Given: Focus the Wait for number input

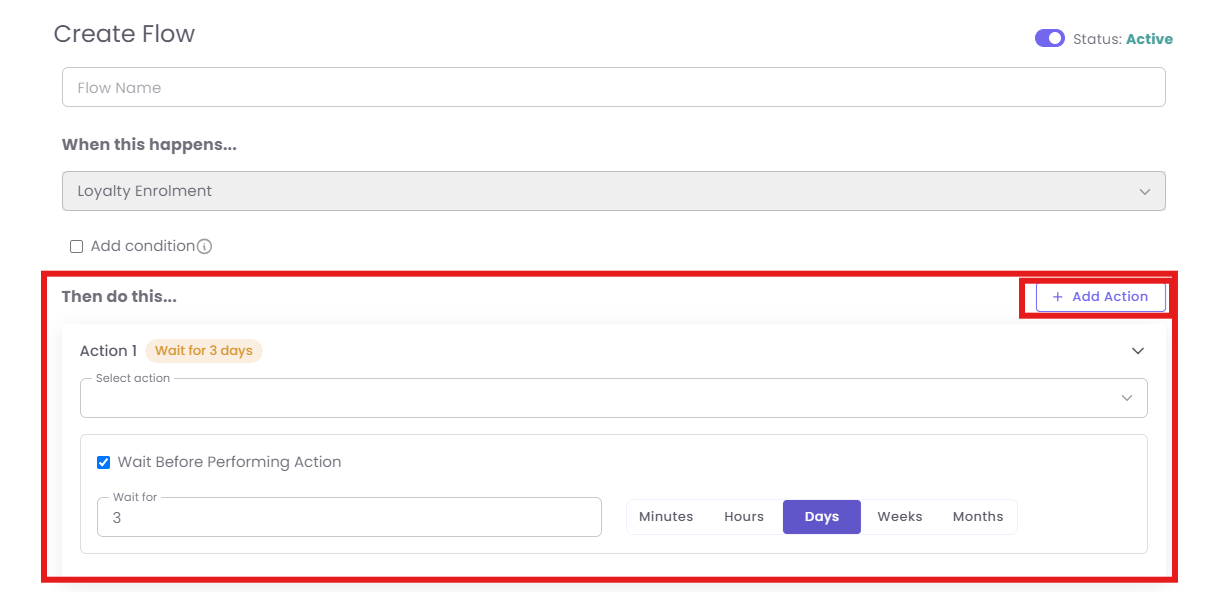Looking at the screenshot, I should pyautogui.click(x=349, y=518).
